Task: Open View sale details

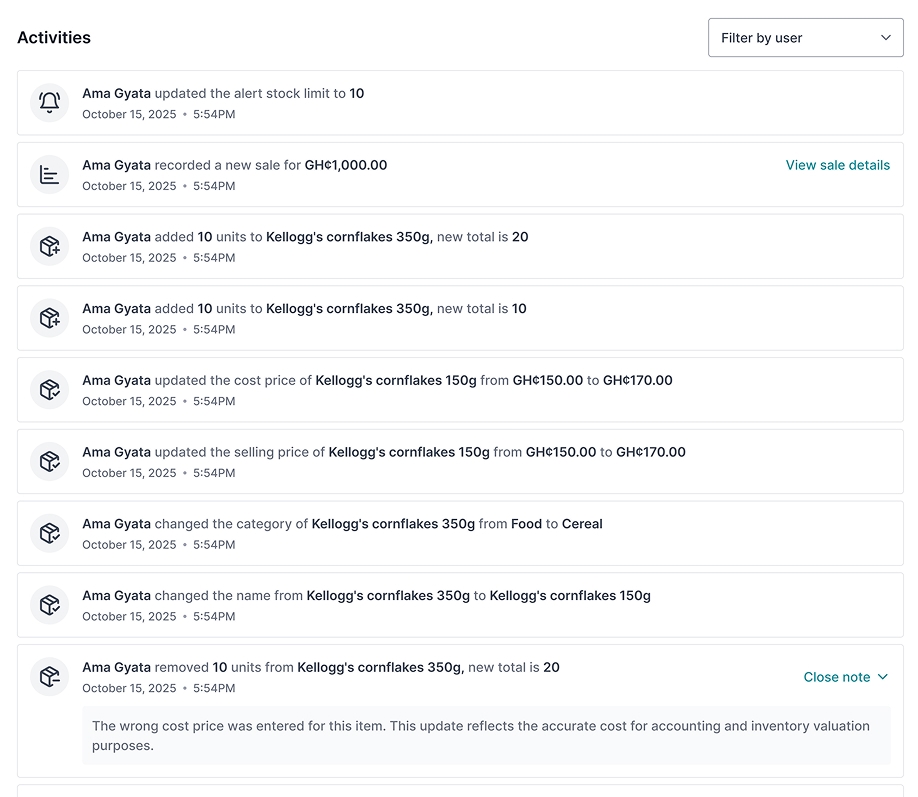Action: pos(837,165)
